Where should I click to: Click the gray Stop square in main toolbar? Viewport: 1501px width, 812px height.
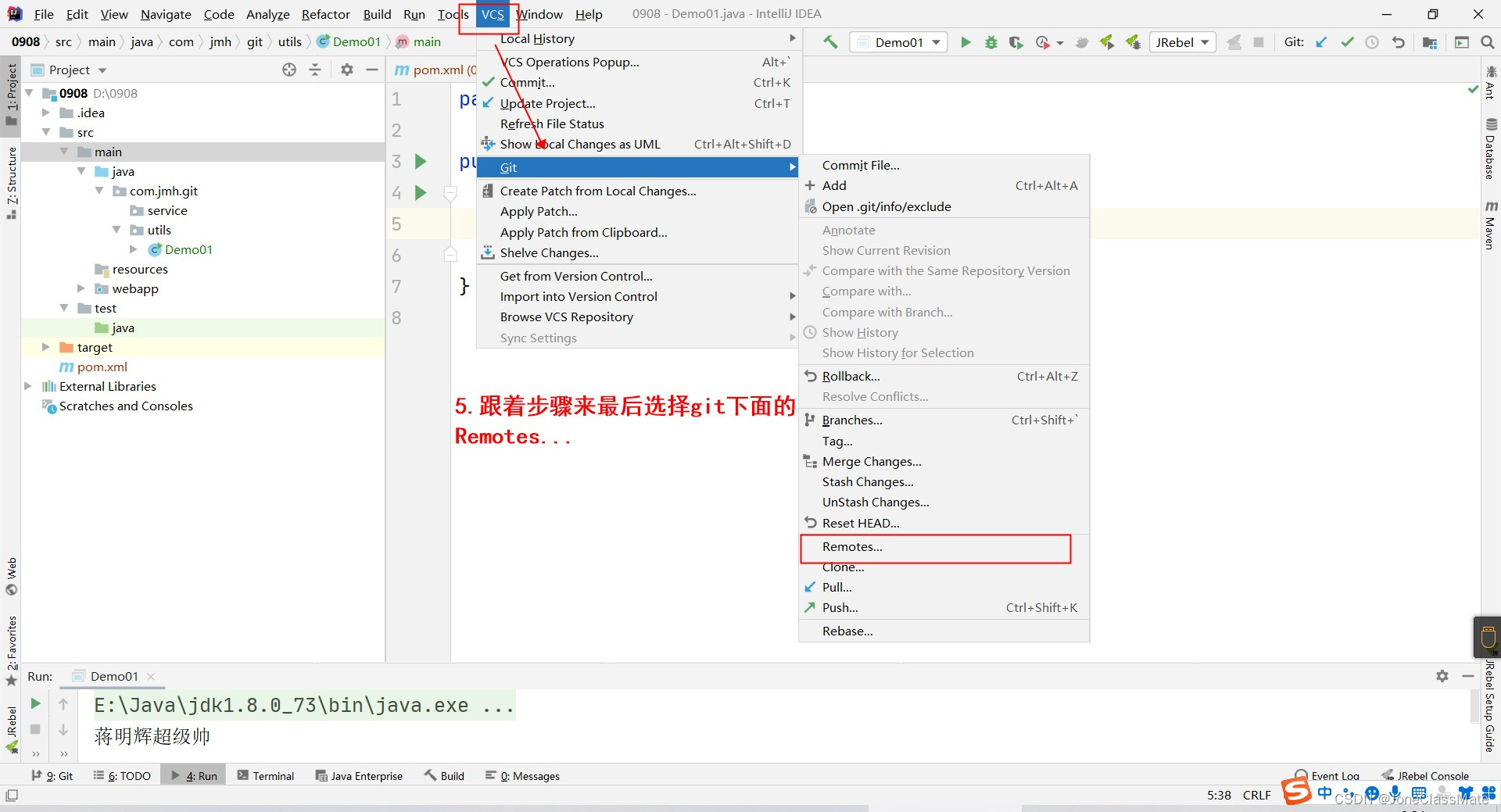[1259, 42]
